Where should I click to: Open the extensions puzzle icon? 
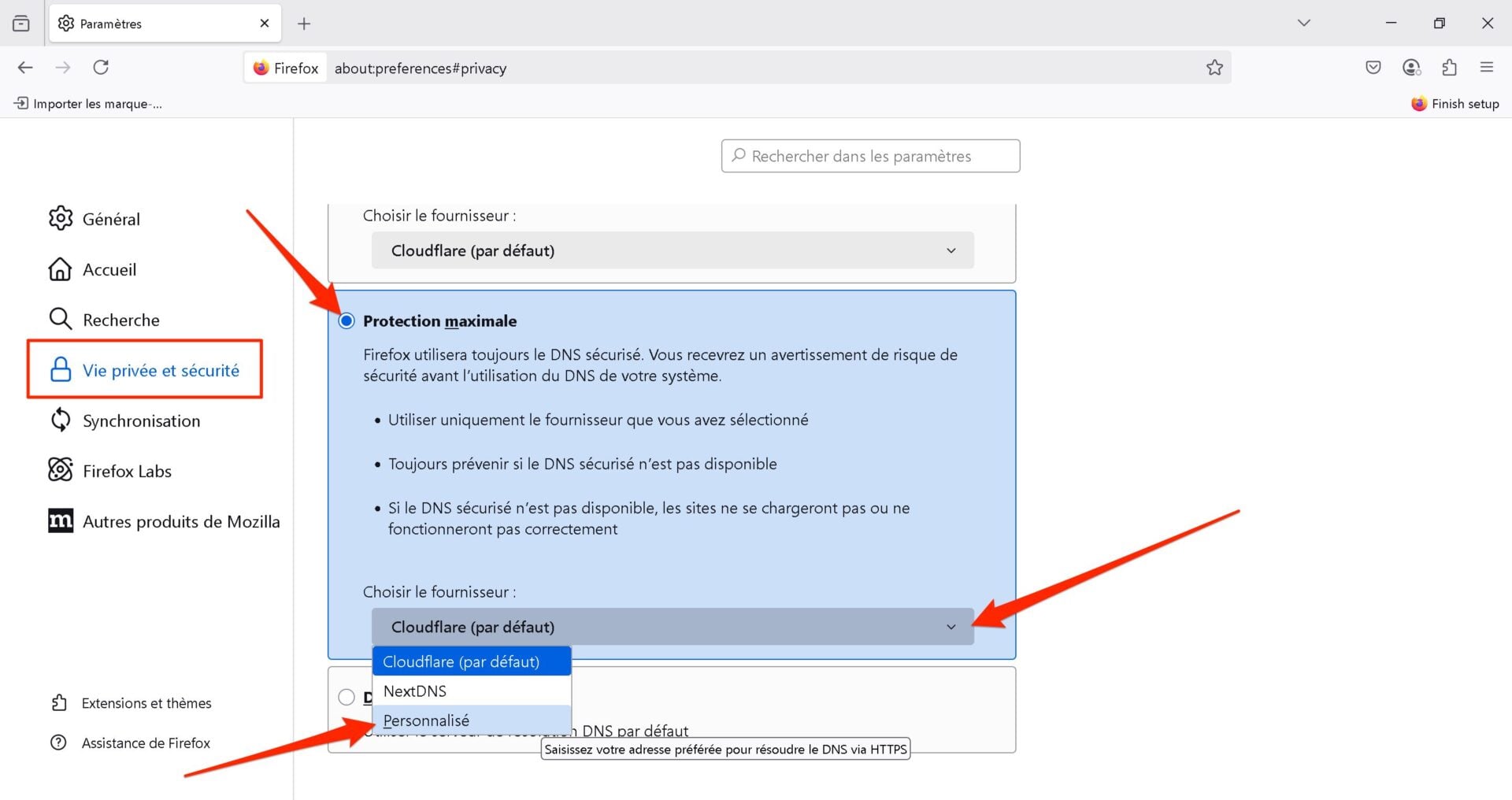point(1449,68)
